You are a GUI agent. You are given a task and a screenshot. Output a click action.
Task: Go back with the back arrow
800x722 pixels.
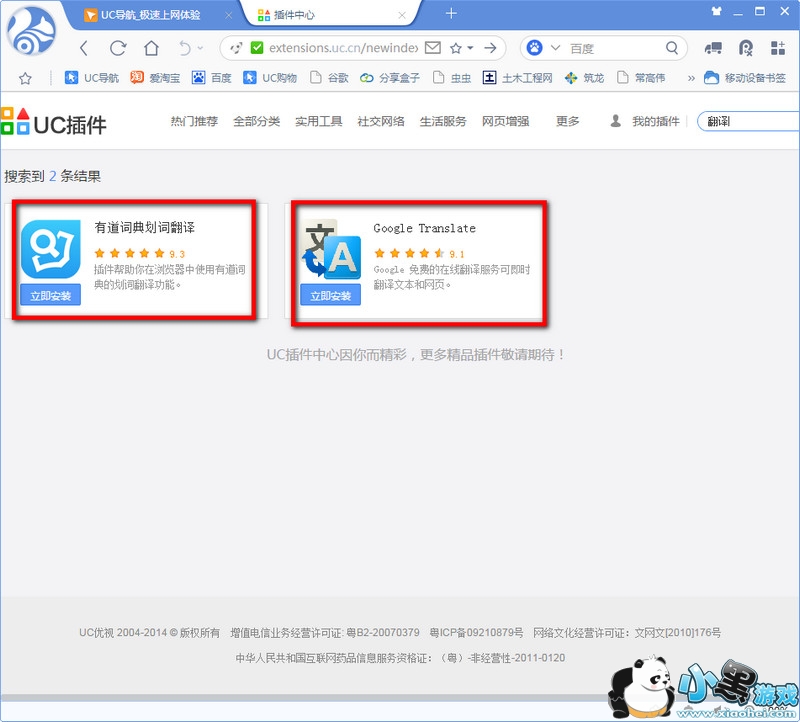(85, 48)
